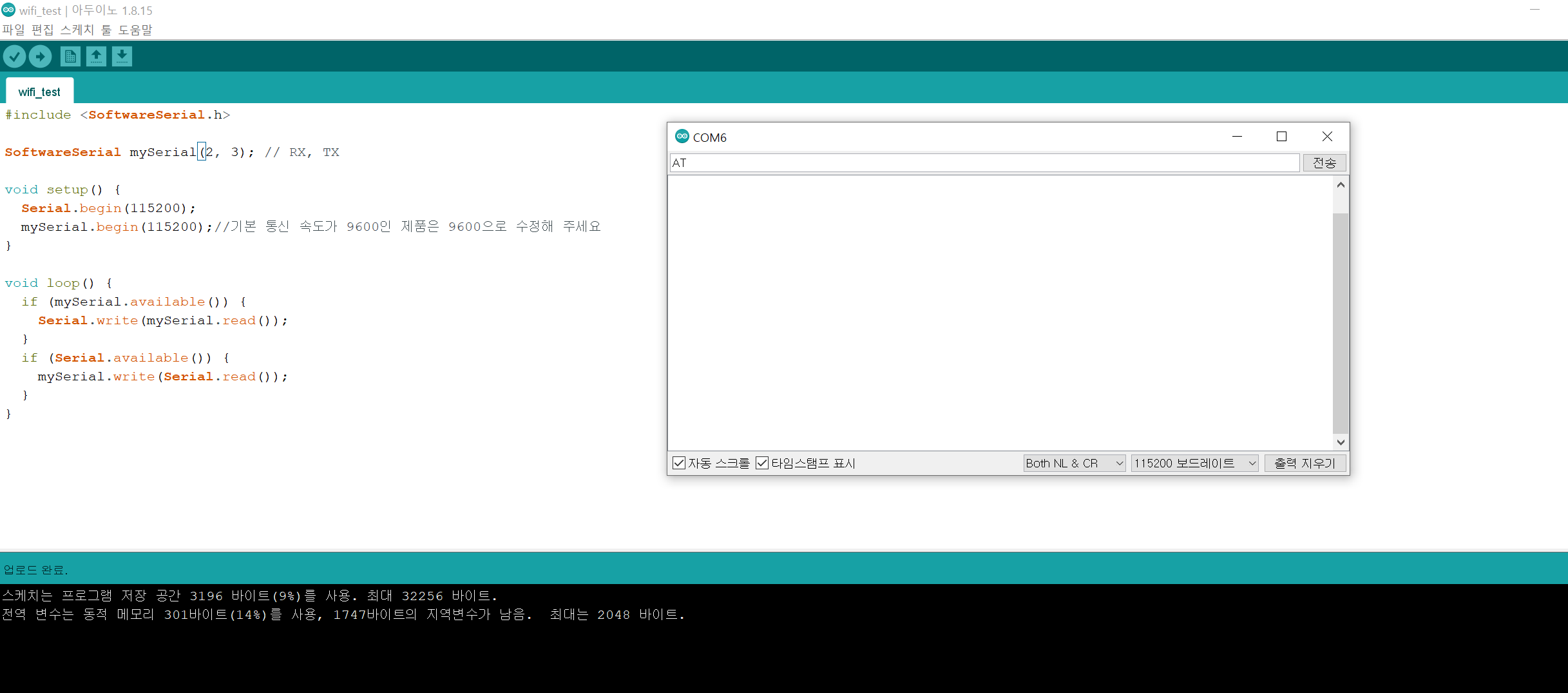Click the console line about 3196 바이트 storage
The width and height of the screenshot is (1568, 693).
[250, 596]
